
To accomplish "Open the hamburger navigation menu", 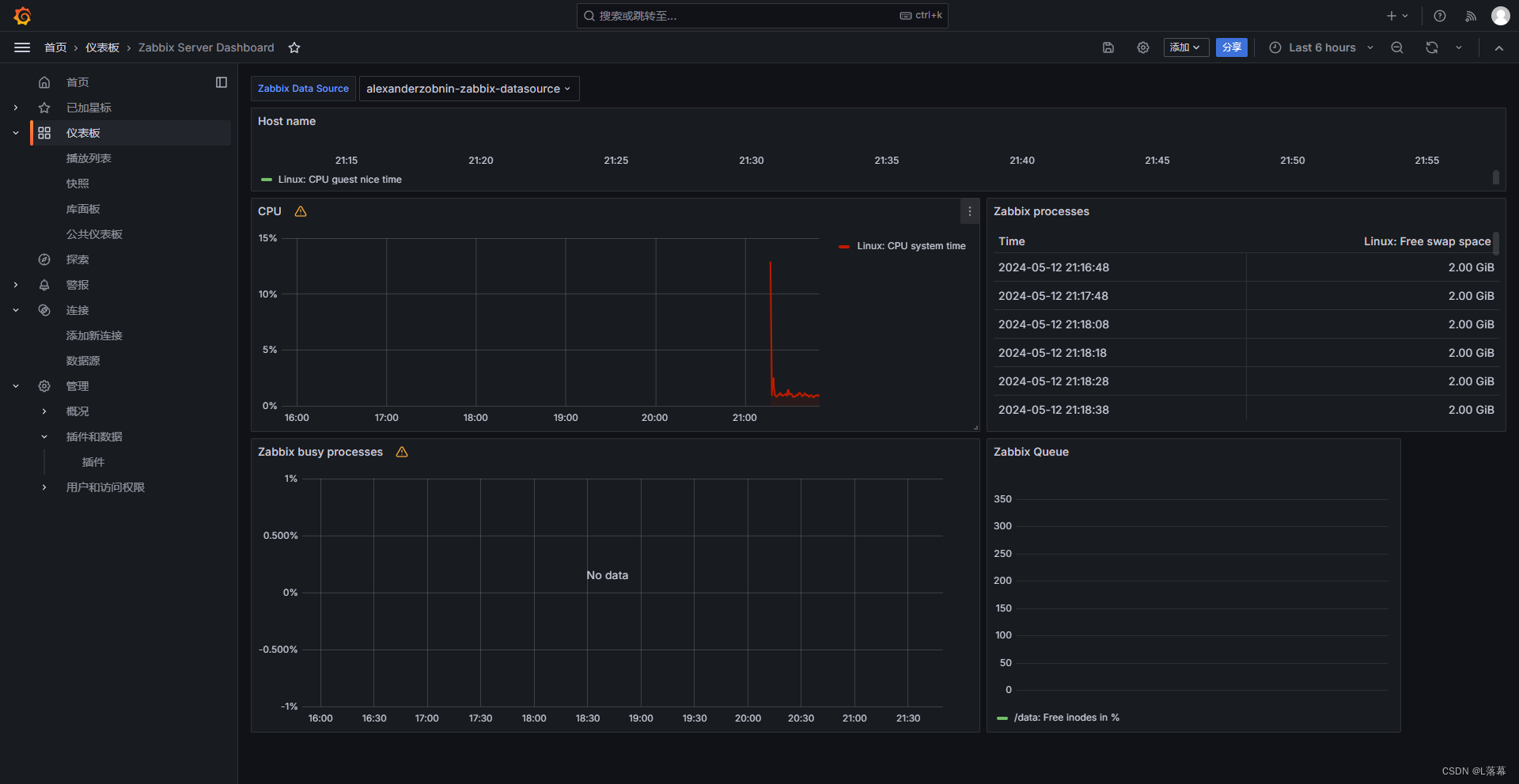I will pos(22,47).
